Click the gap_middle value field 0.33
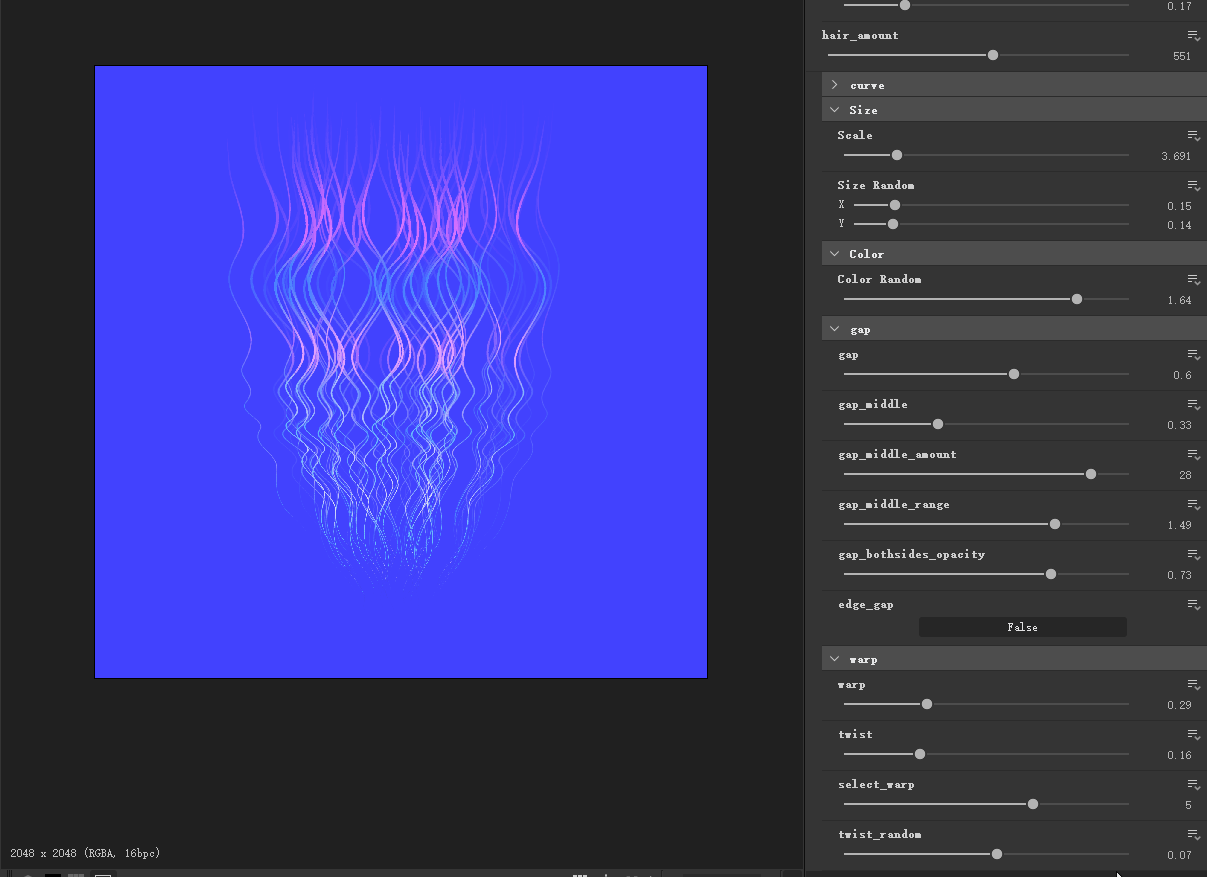 [1179, 426]
